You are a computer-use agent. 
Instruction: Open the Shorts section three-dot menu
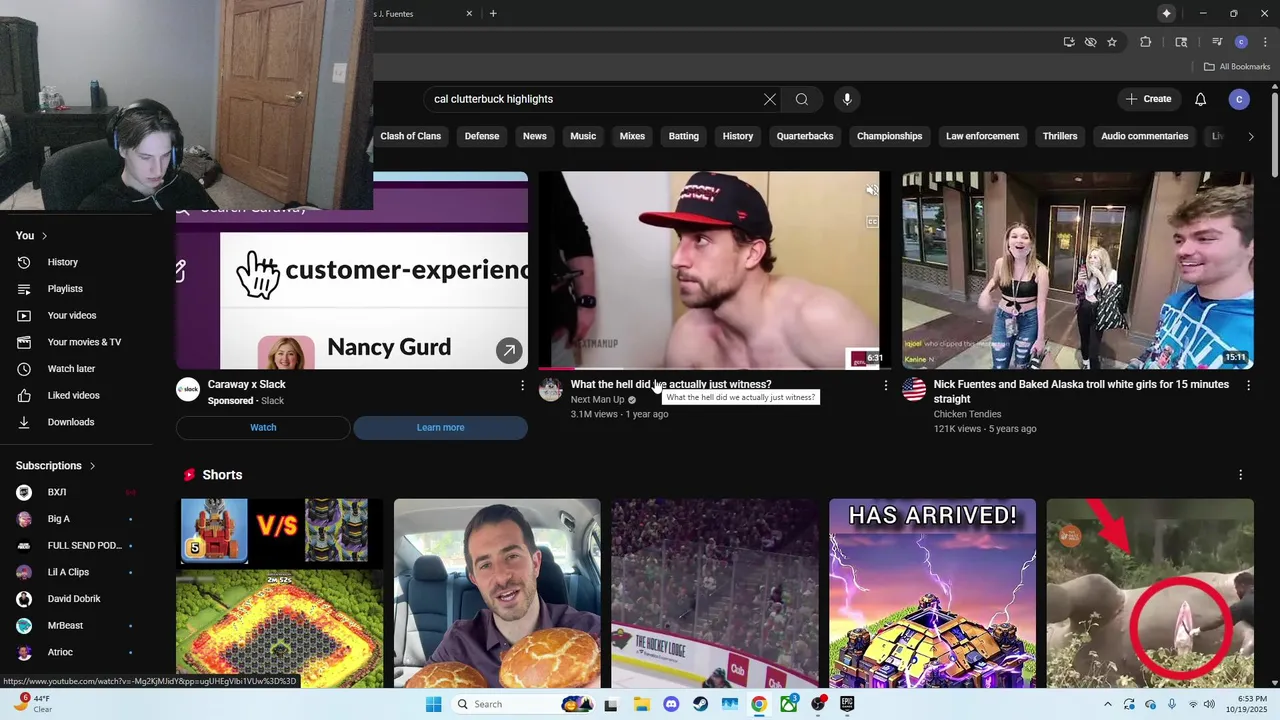1241,475
